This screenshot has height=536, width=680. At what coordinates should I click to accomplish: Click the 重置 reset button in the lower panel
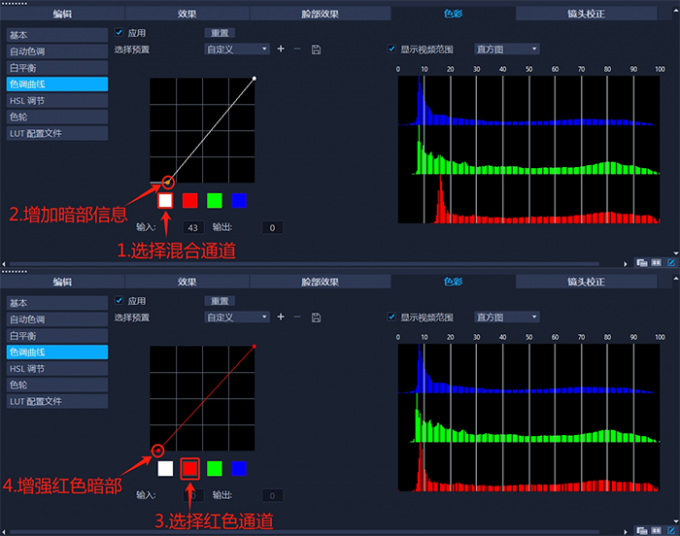(x=219, y=301)
